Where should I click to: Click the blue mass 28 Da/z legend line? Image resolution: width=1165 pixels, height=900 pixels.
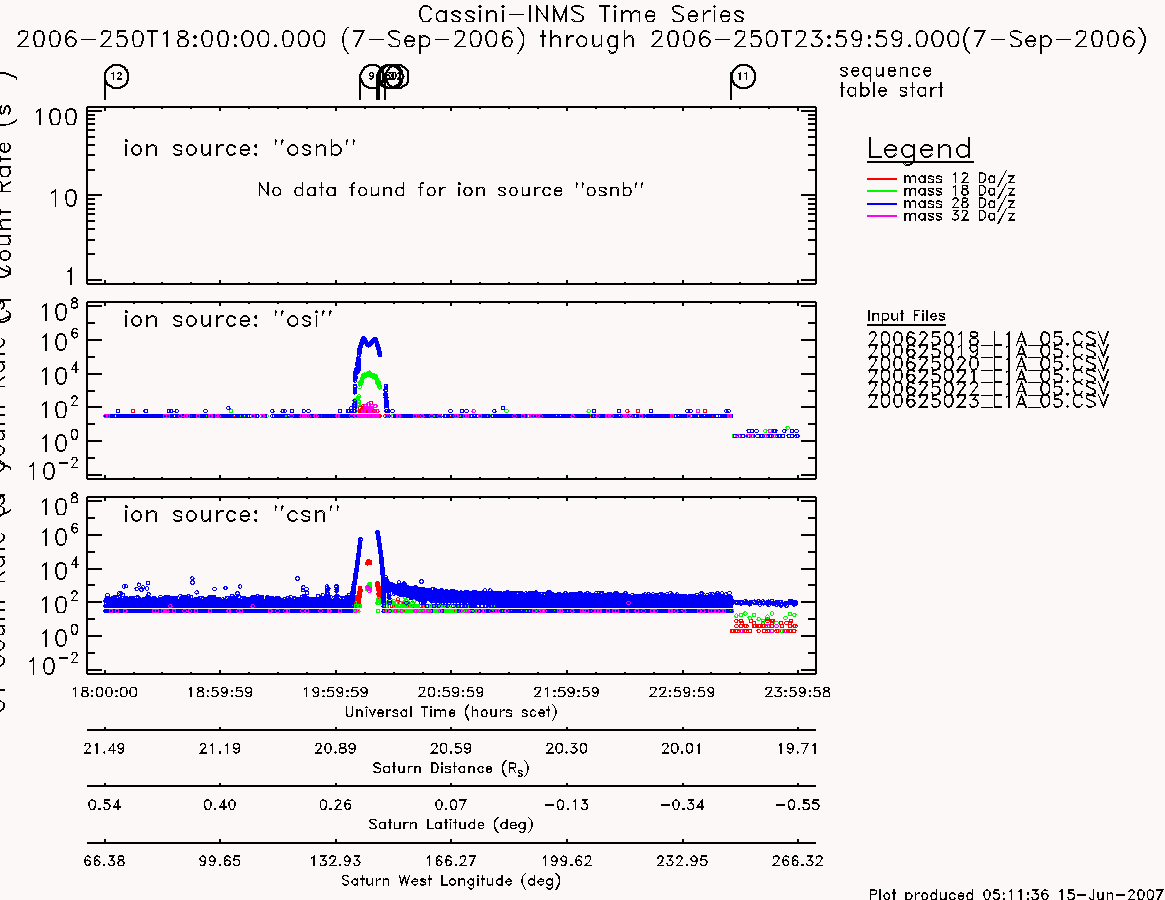881,204
